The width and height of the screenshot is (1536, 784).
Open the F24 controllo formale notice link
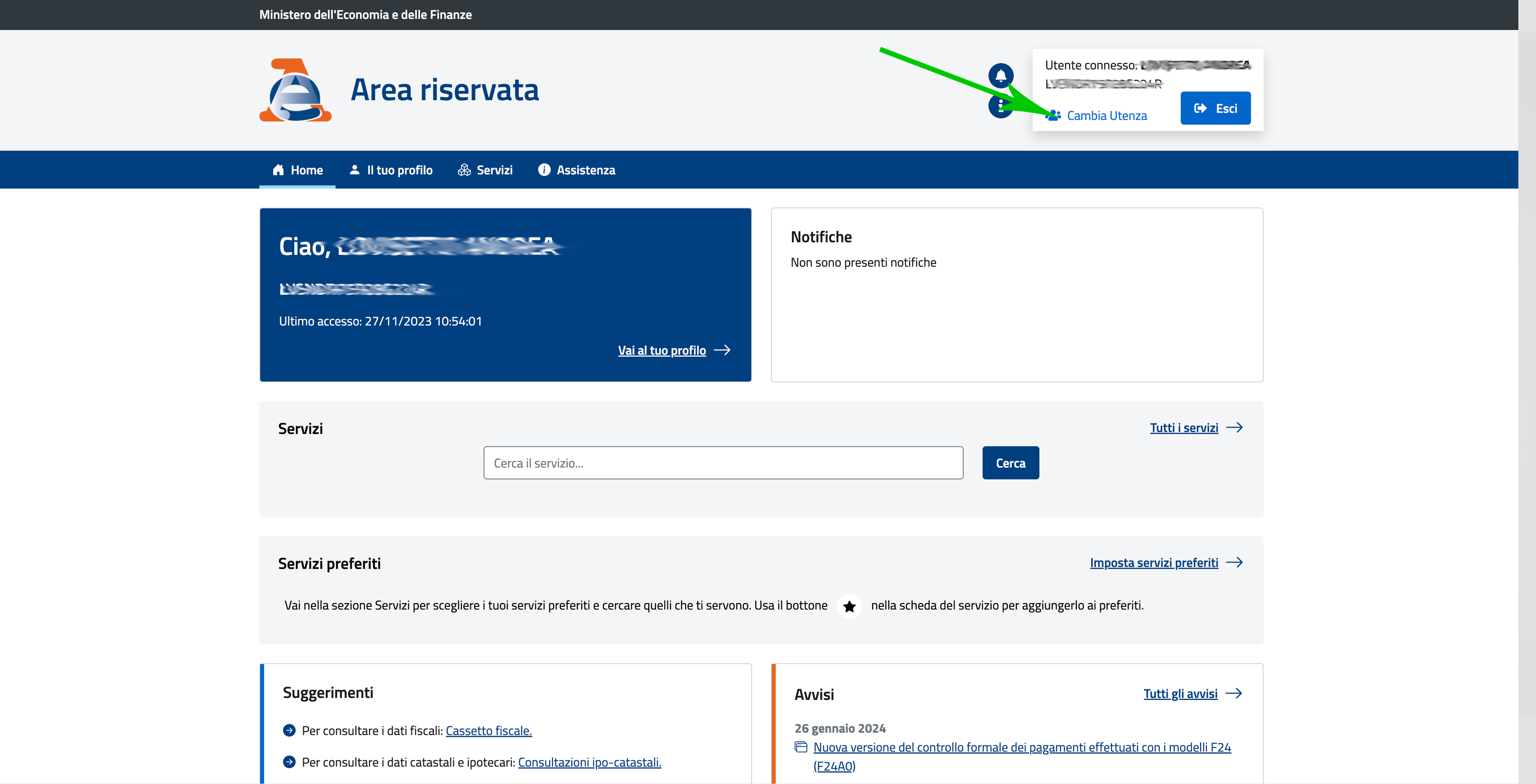pyautogui.click(x=1021, y=747)
